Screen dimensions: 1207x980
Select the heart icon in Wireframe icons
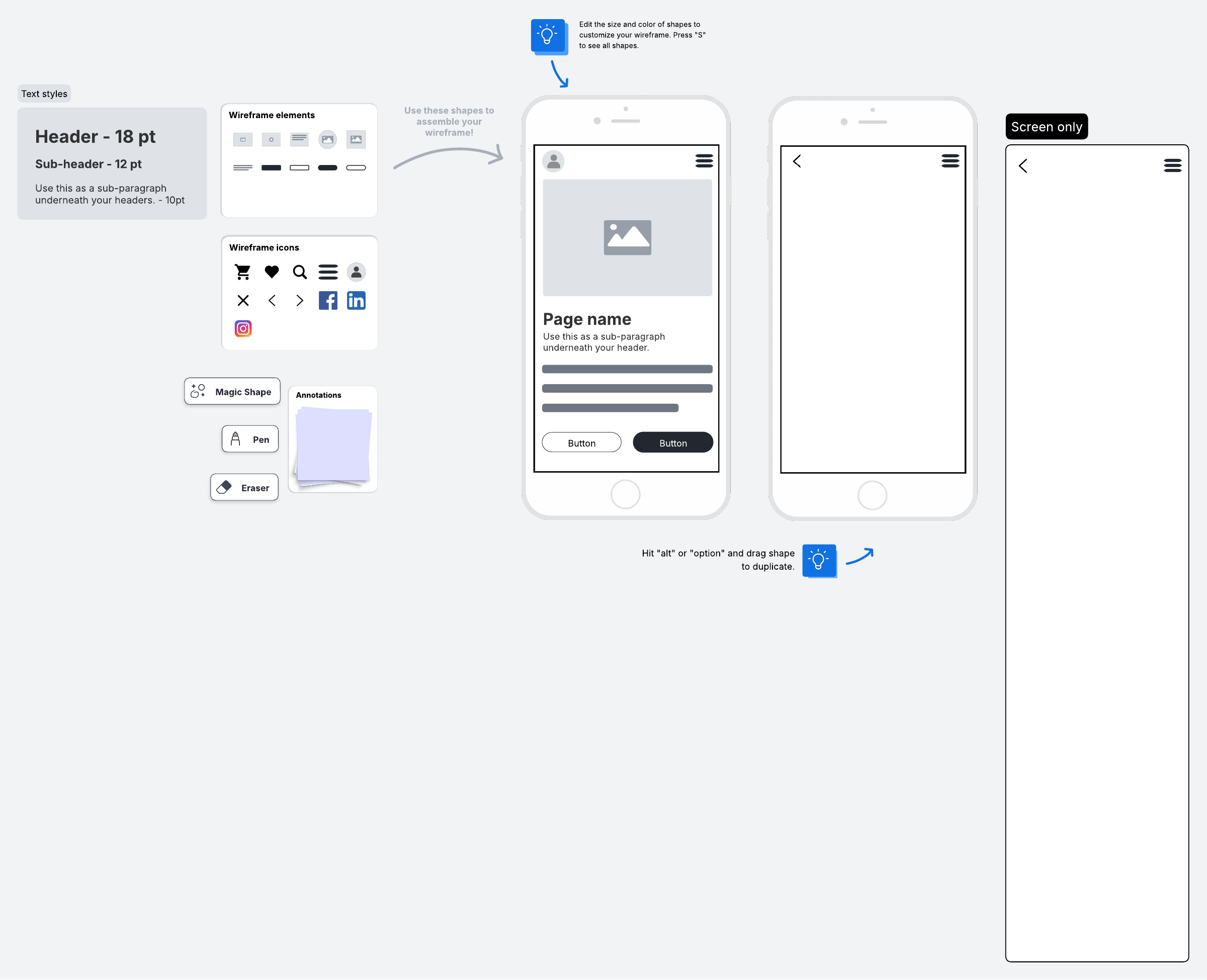tap(272, 272)
